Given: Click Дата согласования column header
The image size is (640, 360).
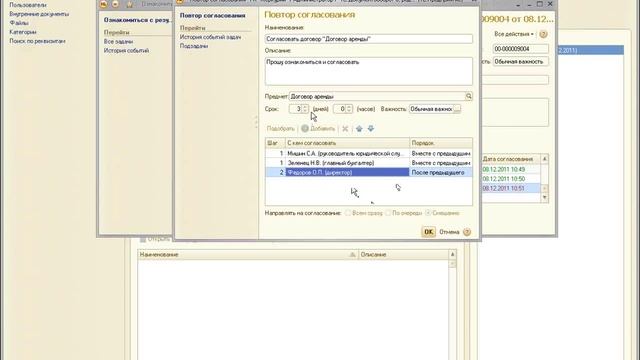Looking at the screenshot, I should [x=511, y=159].
